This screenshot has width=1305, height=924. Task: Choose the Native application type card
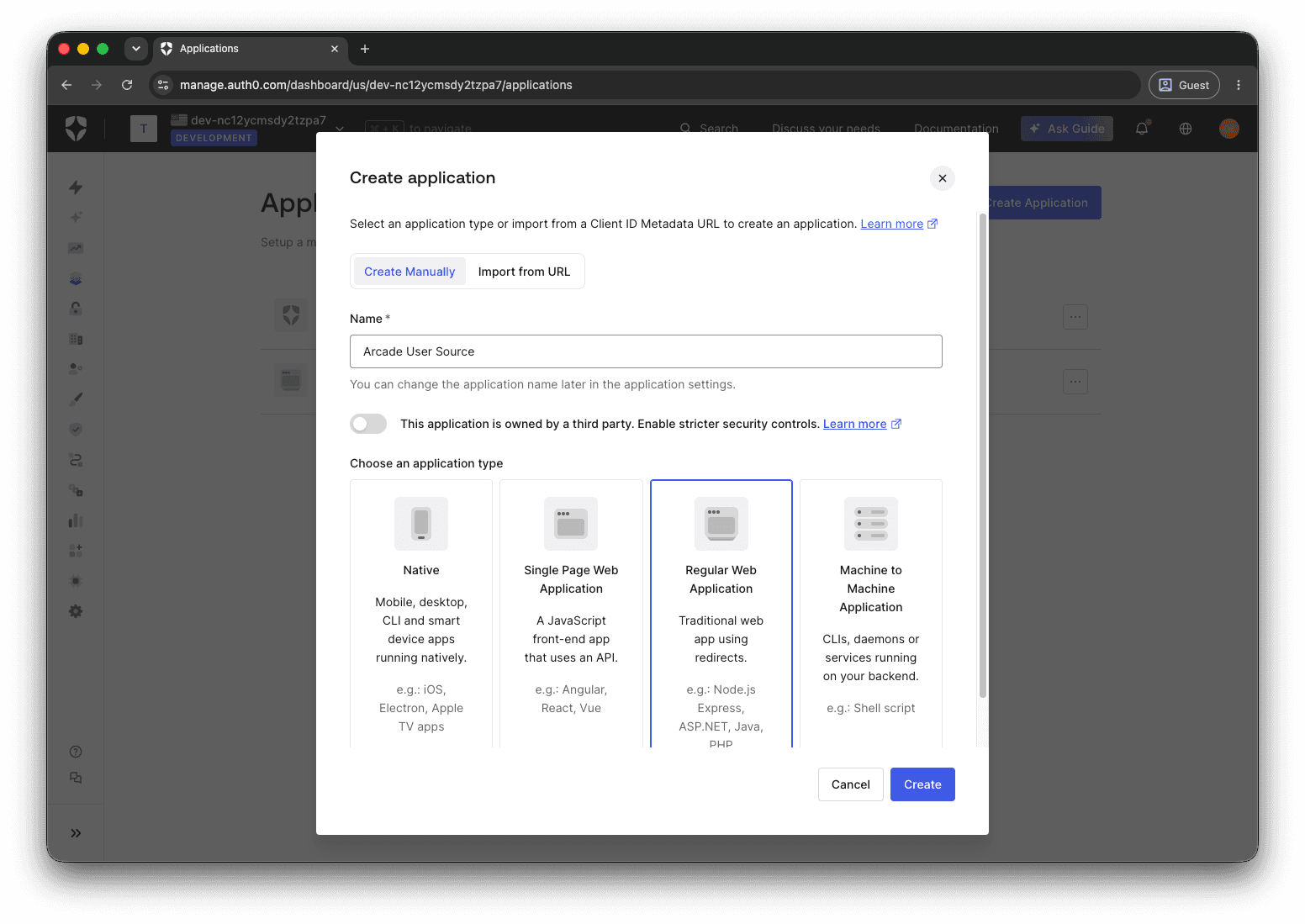click(421, 614)
